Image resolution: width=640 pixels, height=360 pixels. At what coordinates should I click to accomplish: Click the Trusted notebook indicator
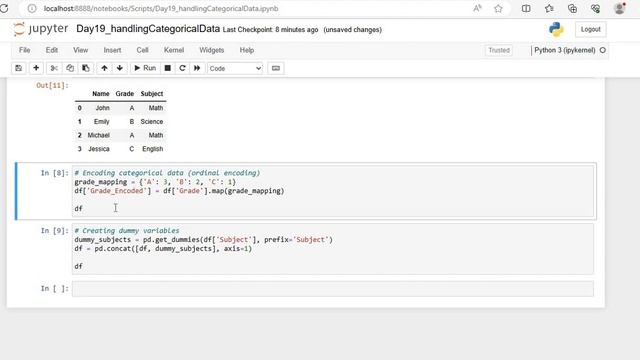click(499, 50)
